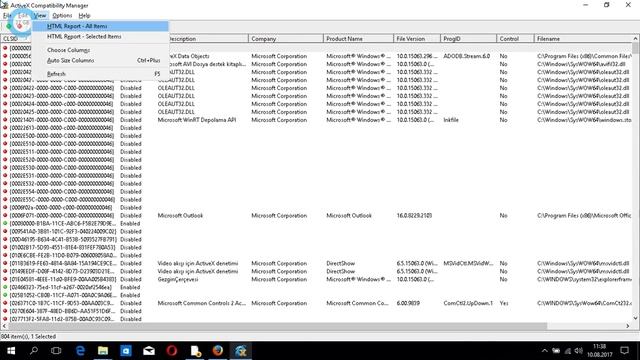Click red icon of 0002E55C-0000-0000-C000 row

point(5,200)
